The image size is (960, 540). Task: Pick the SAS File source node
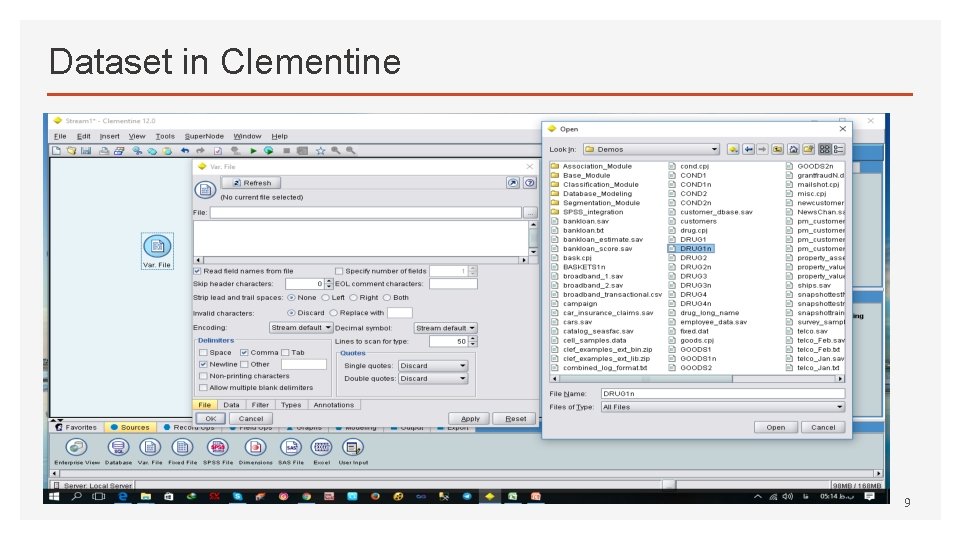click(x=291, y=452)
